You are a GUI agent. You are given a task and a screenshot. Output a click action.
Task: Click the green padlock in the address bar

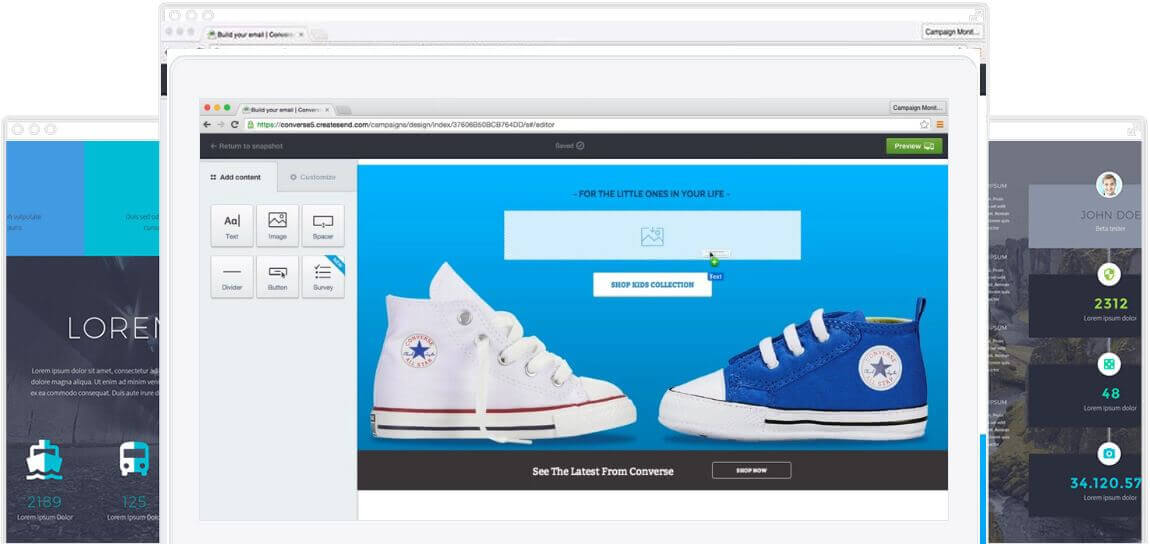251,125
